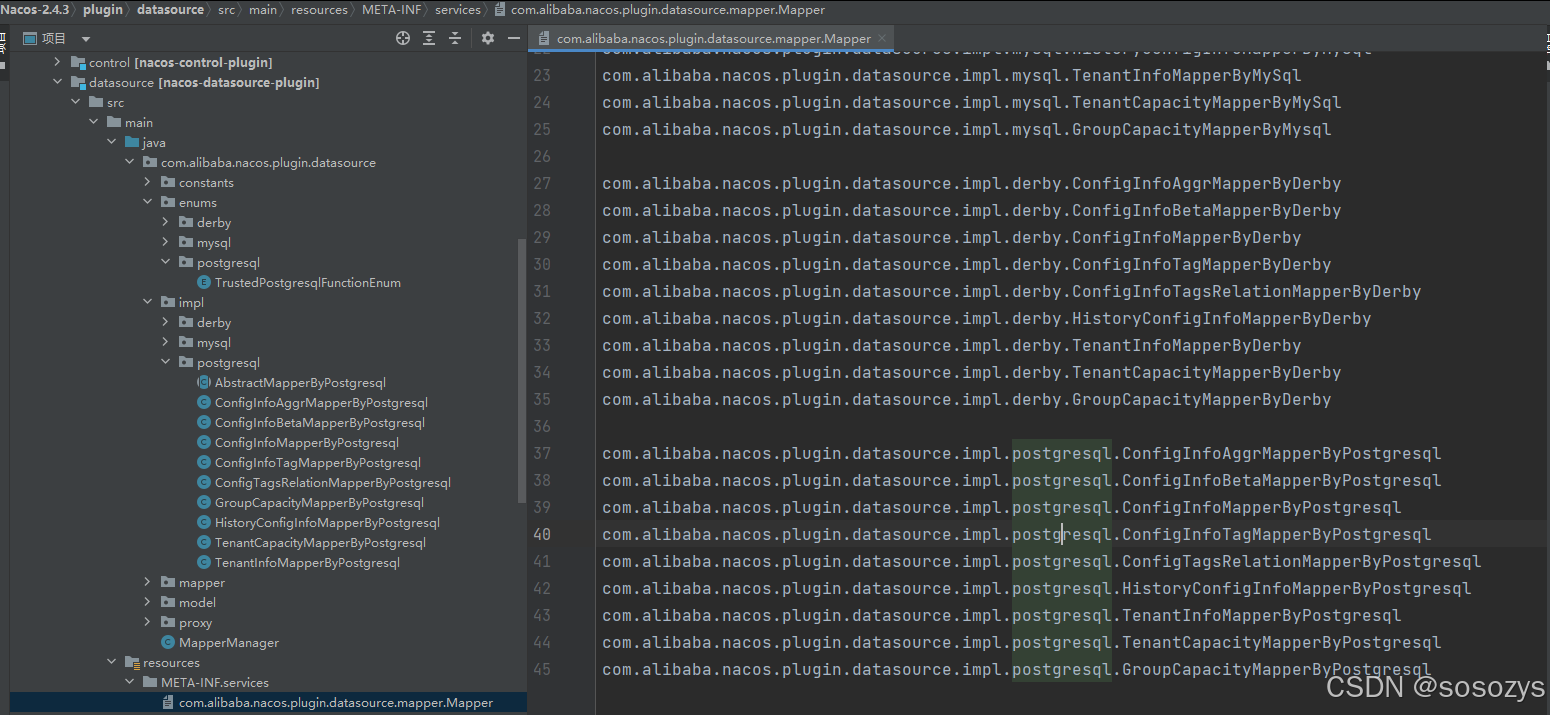1550x715 pixels.
Task: Click line 41 ConfigTagsRelationMapperByPostgresql entry
Action: 1041,561
